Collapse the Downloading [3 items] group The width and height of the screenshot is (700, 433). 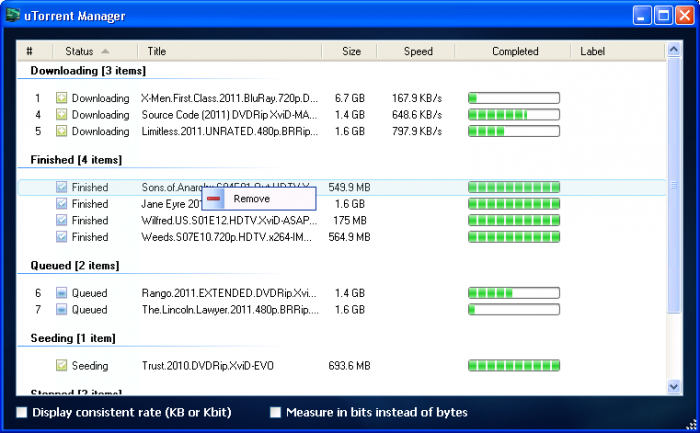coord(88,71)
